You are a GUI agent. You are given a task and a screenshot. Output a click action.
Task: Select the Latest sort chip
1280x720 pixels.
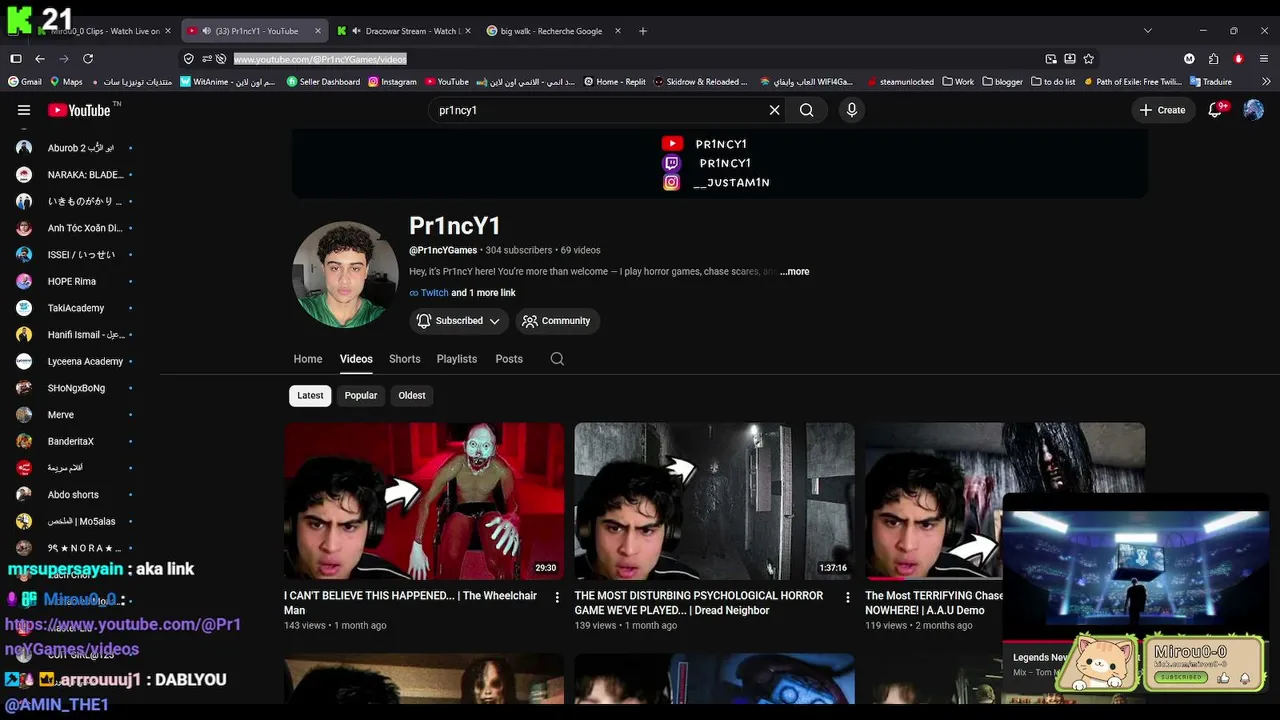point(310,396)
